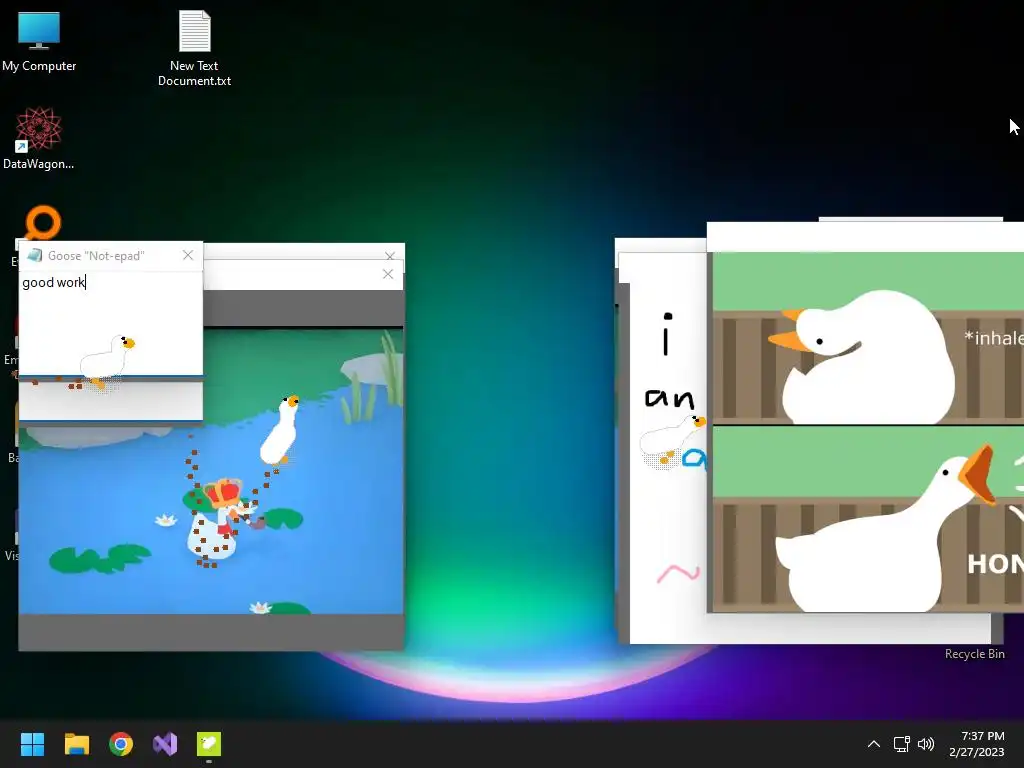The height and width of the screenshot is (768, 1024).
Task: Open Visual Studio from the taskbar
Action: pyautogui.click(x=165, y=744)
